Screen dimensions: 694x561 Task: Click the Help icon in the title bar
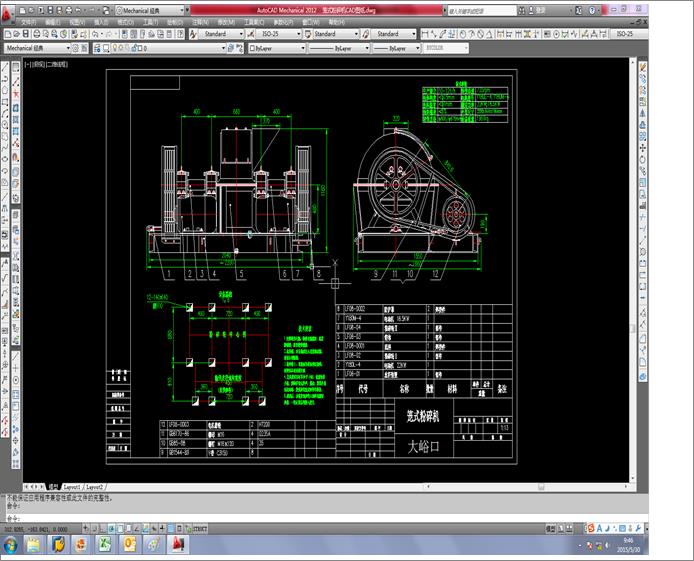coord(592,10)
